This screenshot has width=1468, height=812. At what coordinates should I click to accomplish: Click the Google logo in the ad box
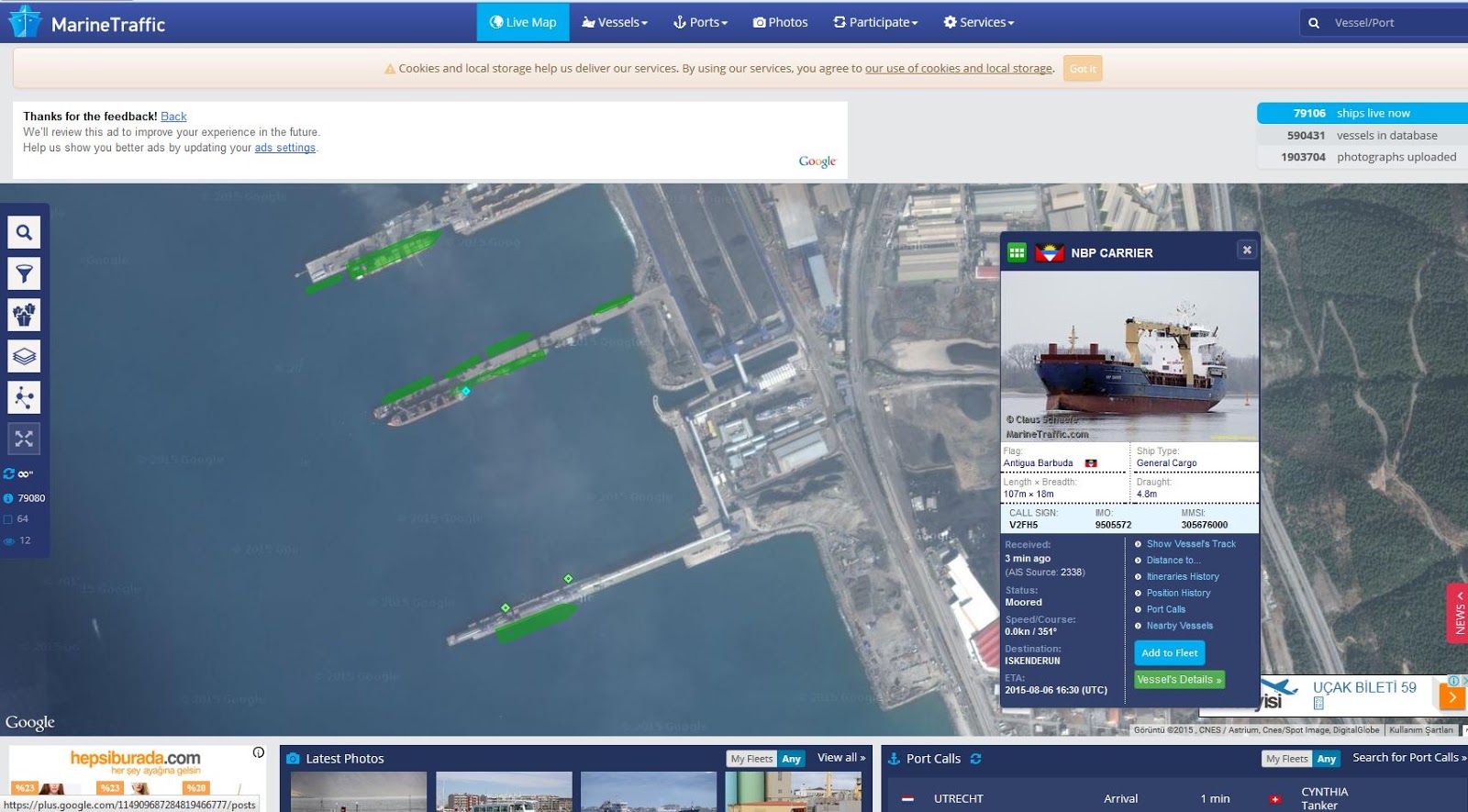(817, 161)
